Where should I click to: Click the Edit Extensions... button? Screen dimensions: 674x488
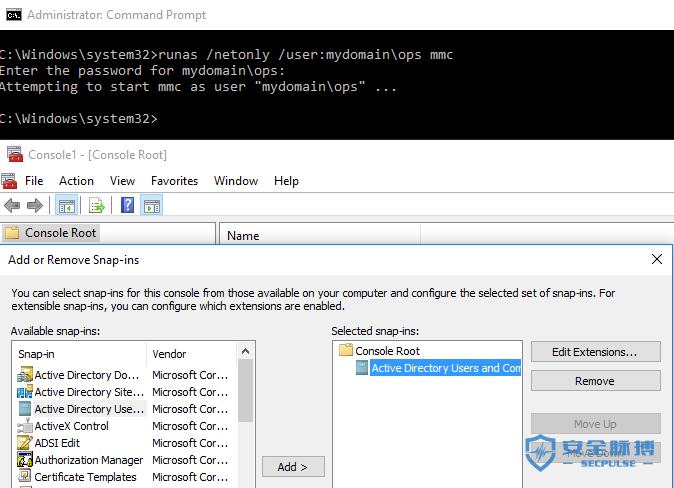click(595, 352)
